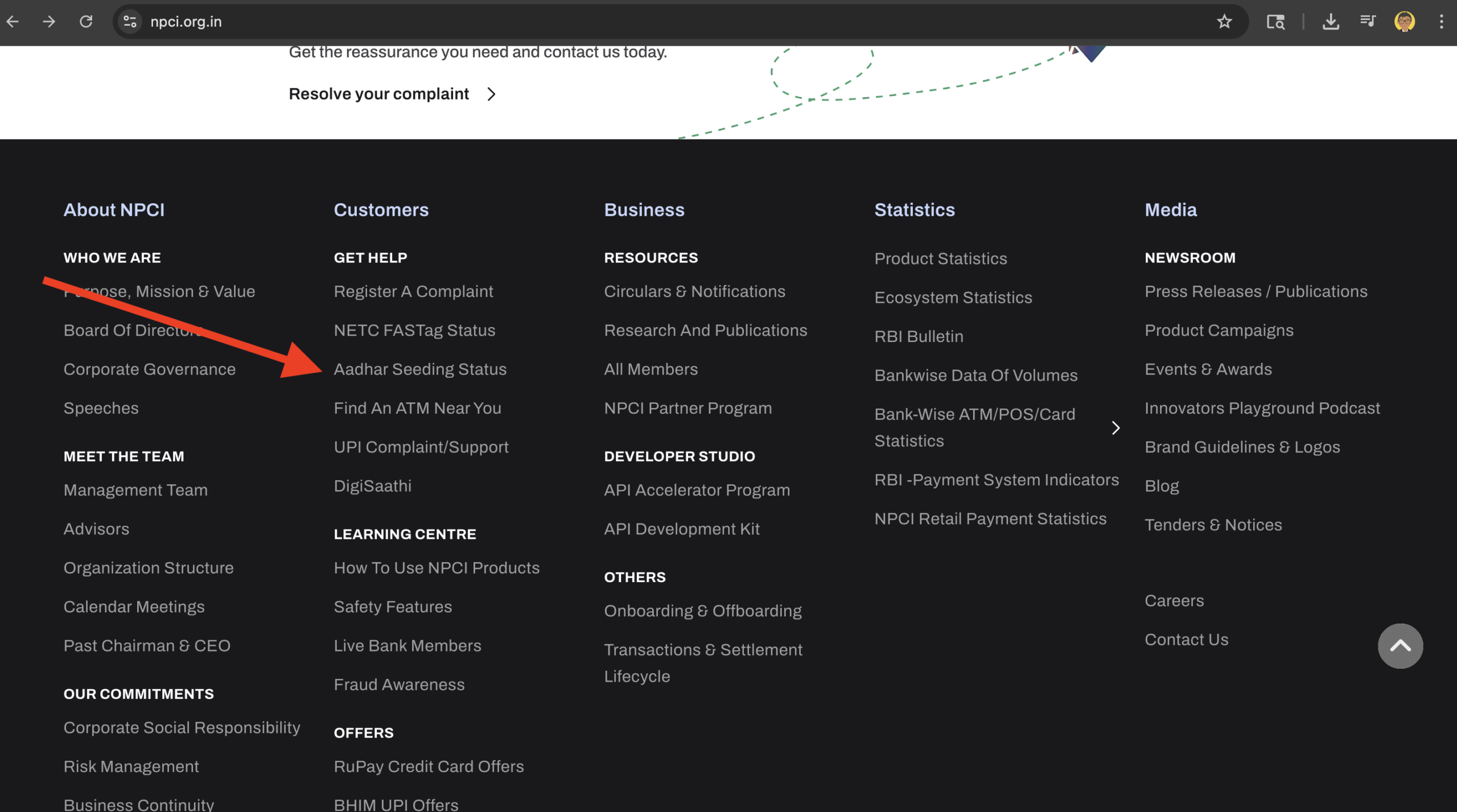Open Calendar Meetings link
Image resolution: width=1457 pixels, height=812 pixels.
pyautogui.click(x=134, y=607)
